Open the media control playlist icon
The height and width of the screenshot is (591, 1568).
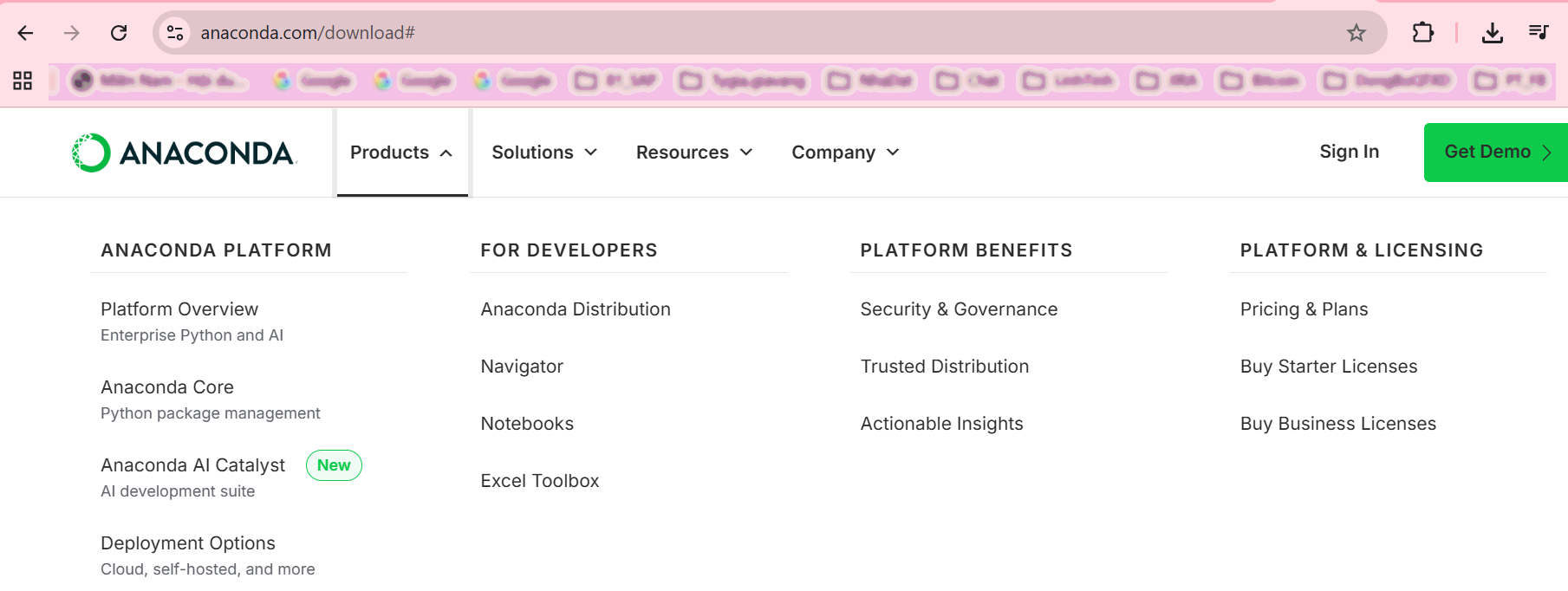pos(1539,33)
